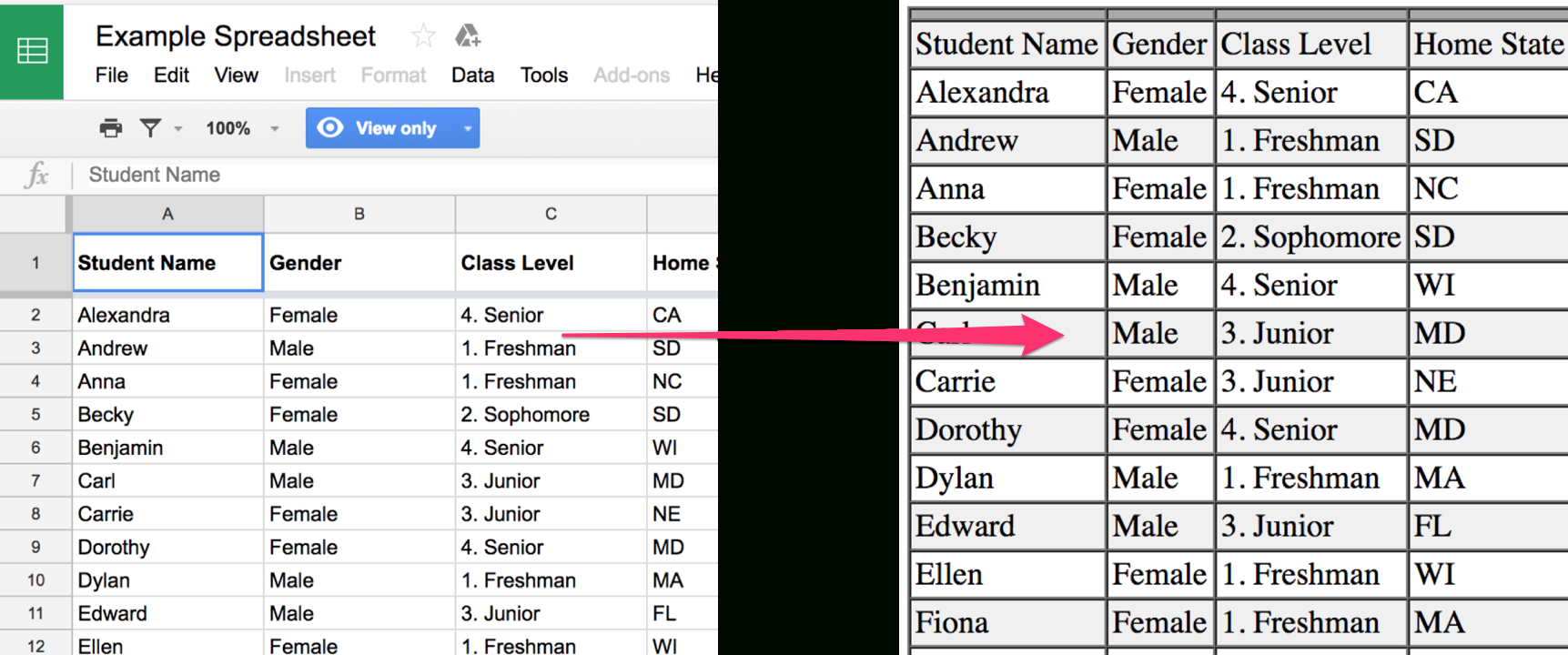Open the Data menu

472,76
